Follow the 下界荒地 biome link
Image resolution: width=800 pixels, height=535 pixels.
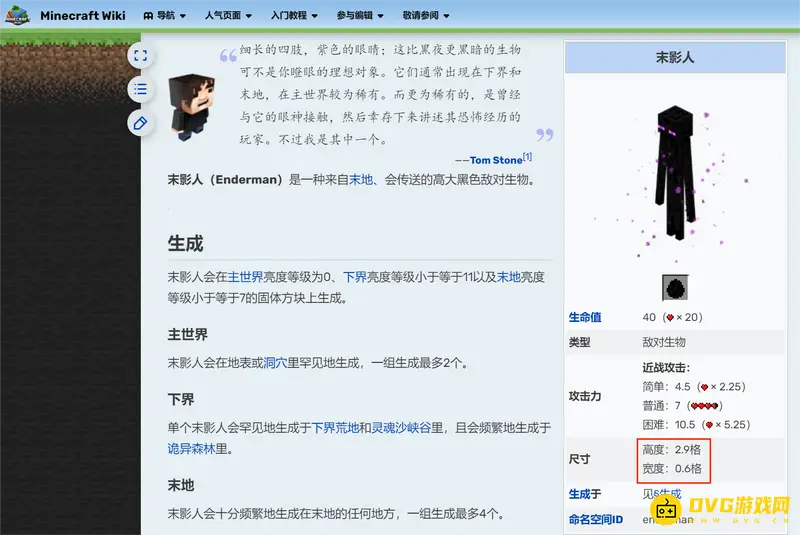point(335,427)
